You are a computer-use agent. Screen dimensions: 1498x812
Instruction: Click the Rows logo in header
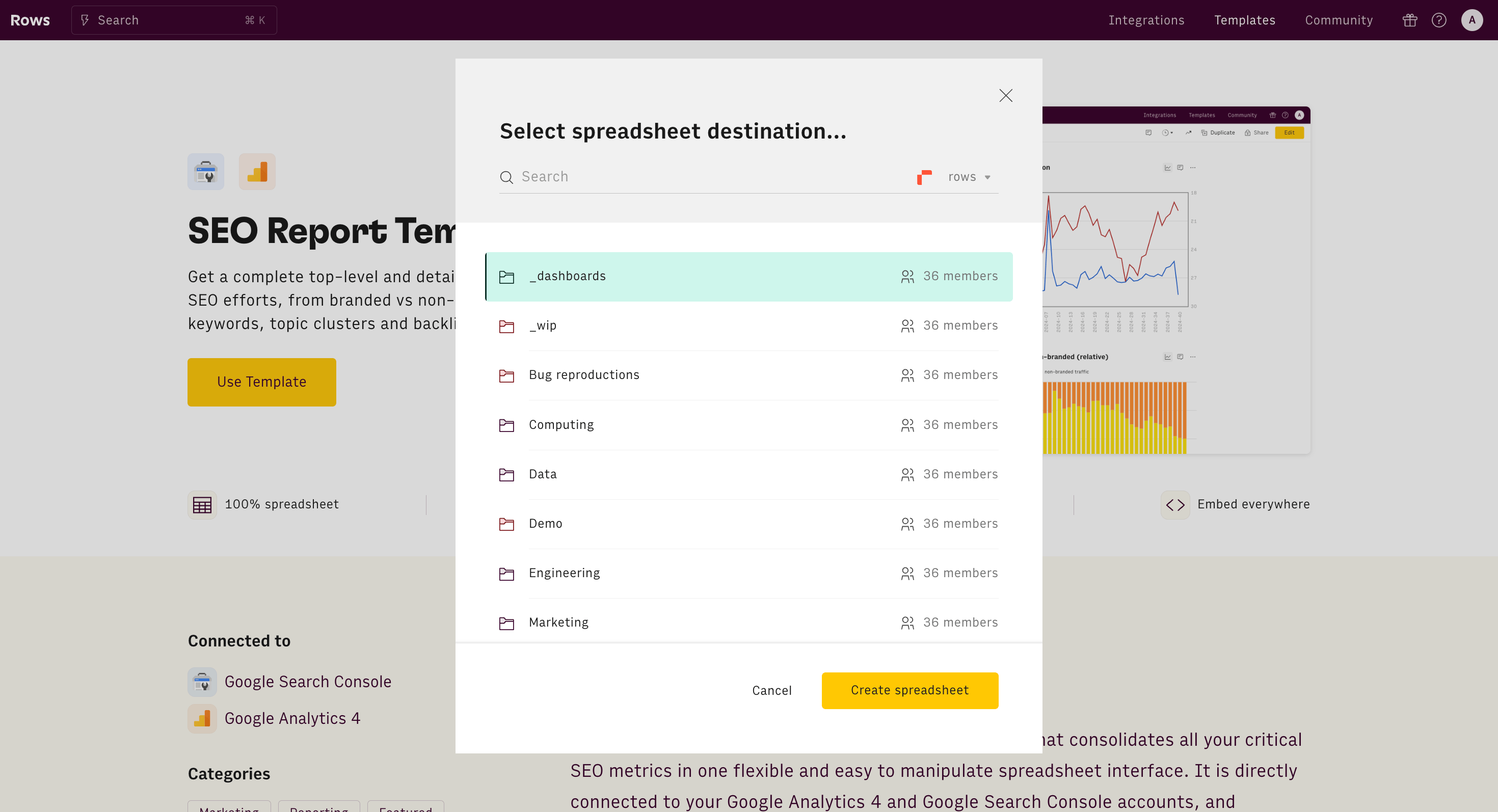(x=30, y=20)
